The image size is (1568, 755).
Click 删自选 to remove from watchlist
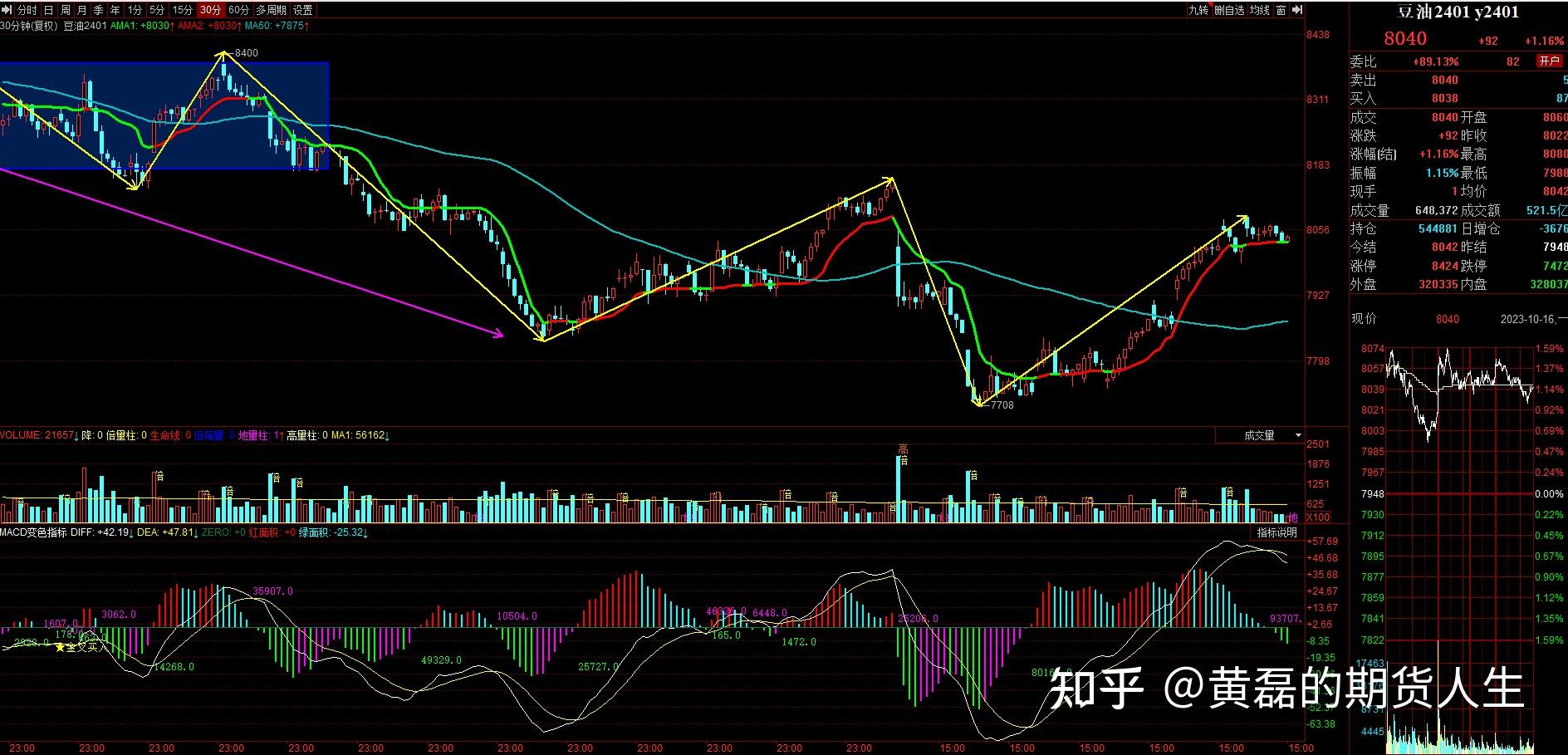coord(1229,10)
